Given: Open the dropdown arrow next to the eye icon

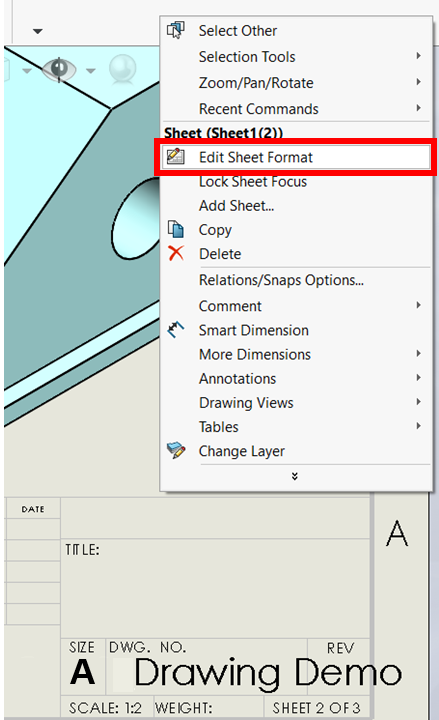Looking at the screenshot, I should point(90,71).
